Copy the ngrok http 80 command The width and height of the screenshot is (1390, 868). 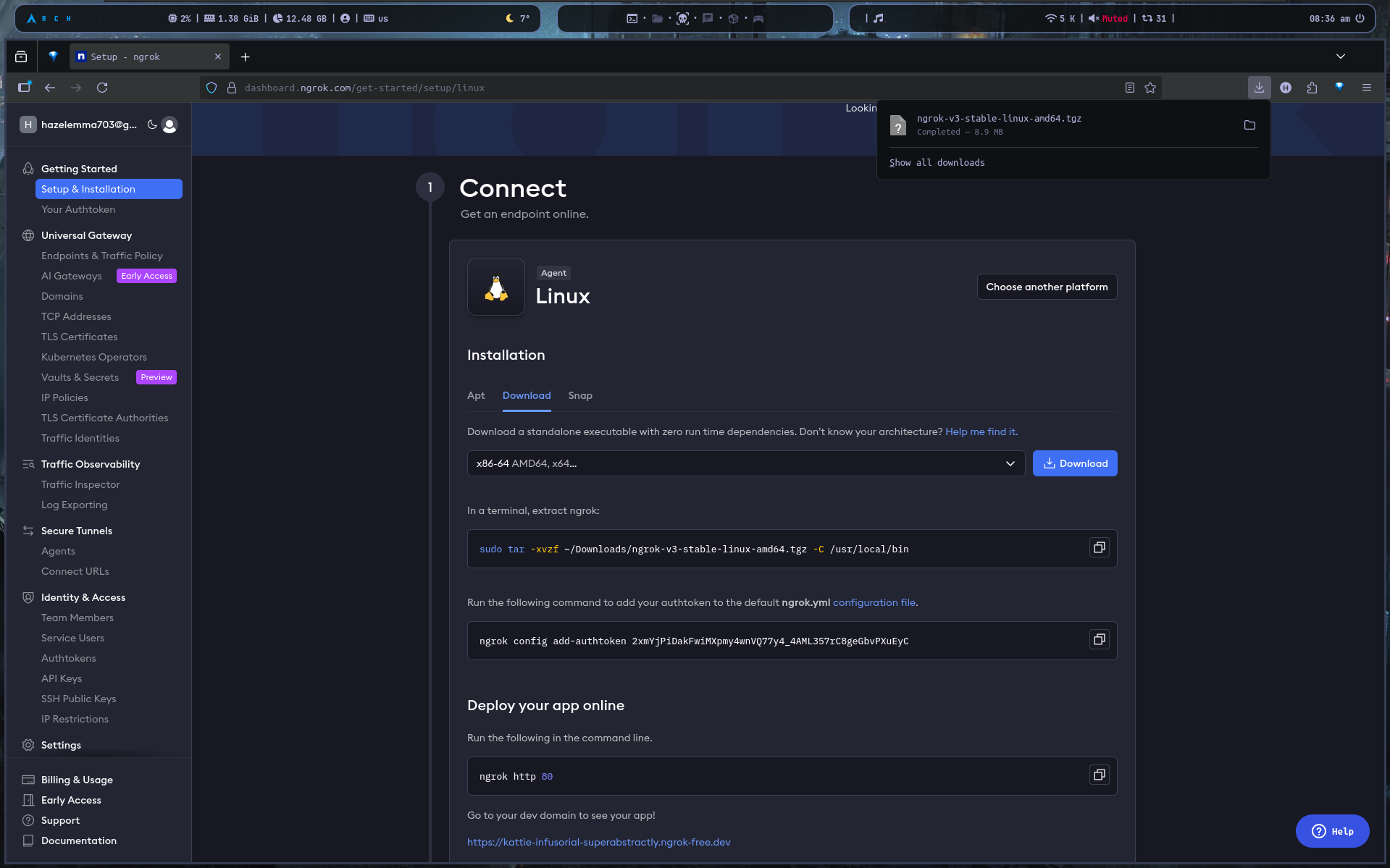point(1099,775)
